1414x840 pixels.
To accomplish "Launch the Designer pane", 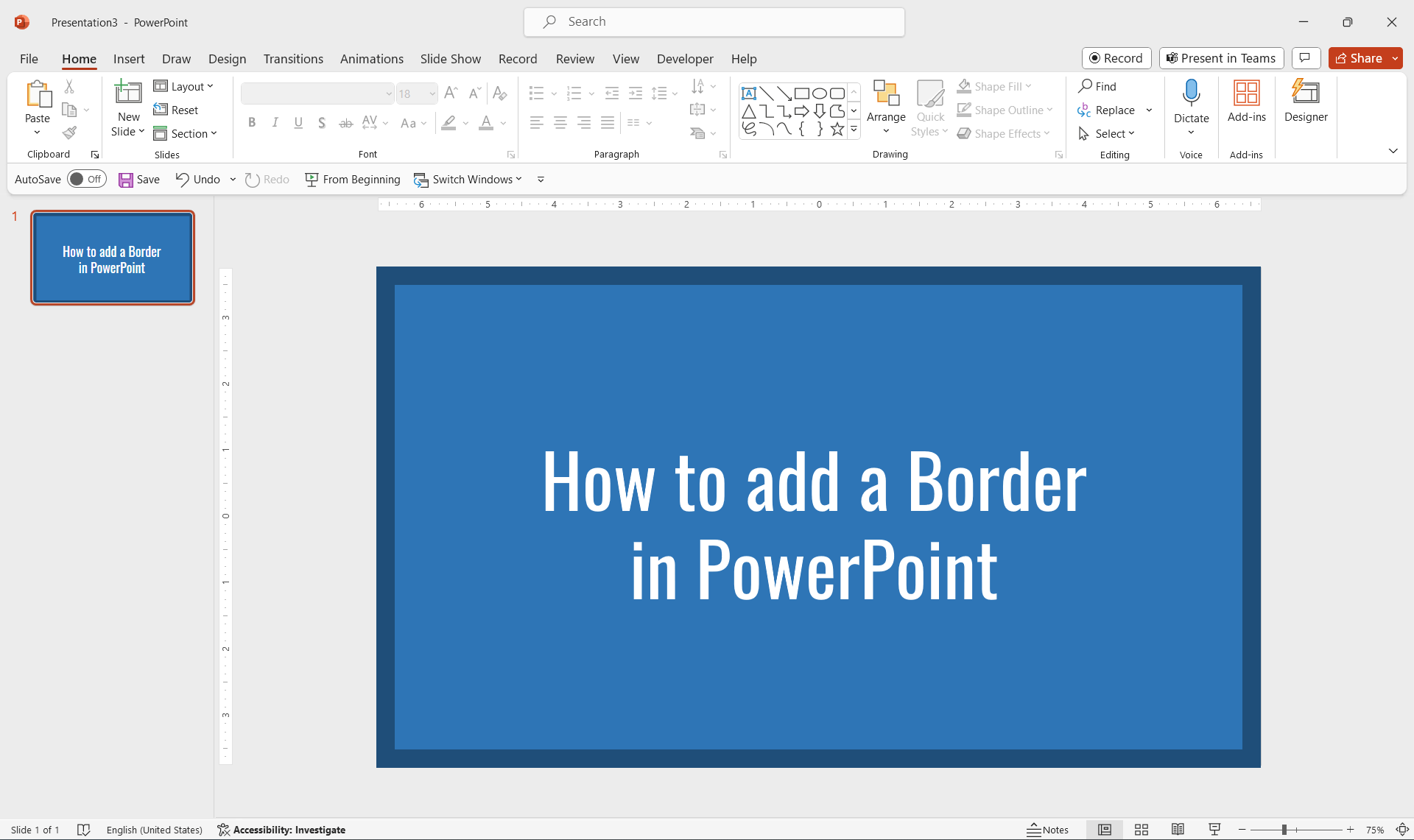I will (x=1306, y=103).
